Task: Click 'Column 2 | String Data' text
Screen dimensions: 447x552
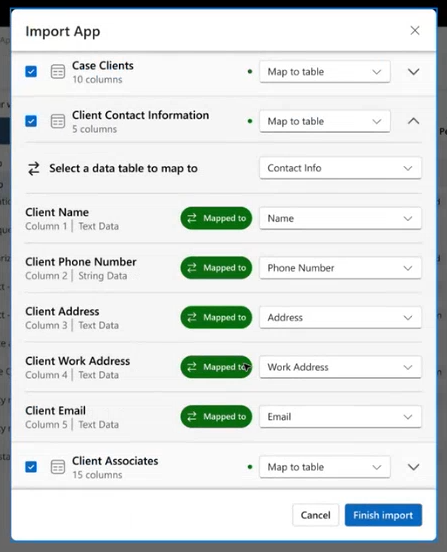Action: (x=76, y=276)
